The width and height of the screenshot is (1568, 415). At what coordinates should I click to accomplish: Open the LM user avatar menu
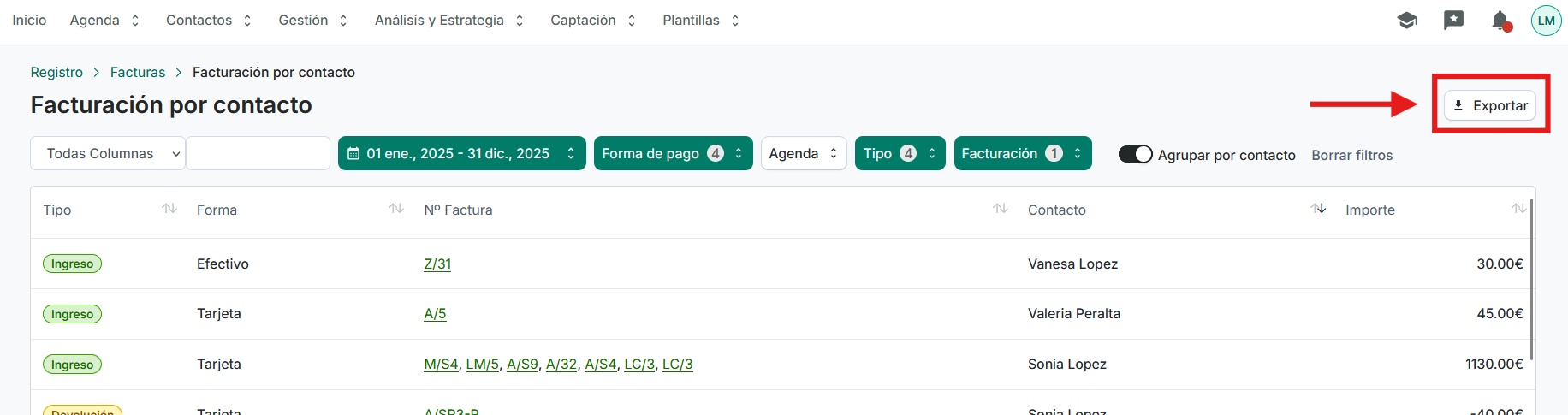[1546, 21]
